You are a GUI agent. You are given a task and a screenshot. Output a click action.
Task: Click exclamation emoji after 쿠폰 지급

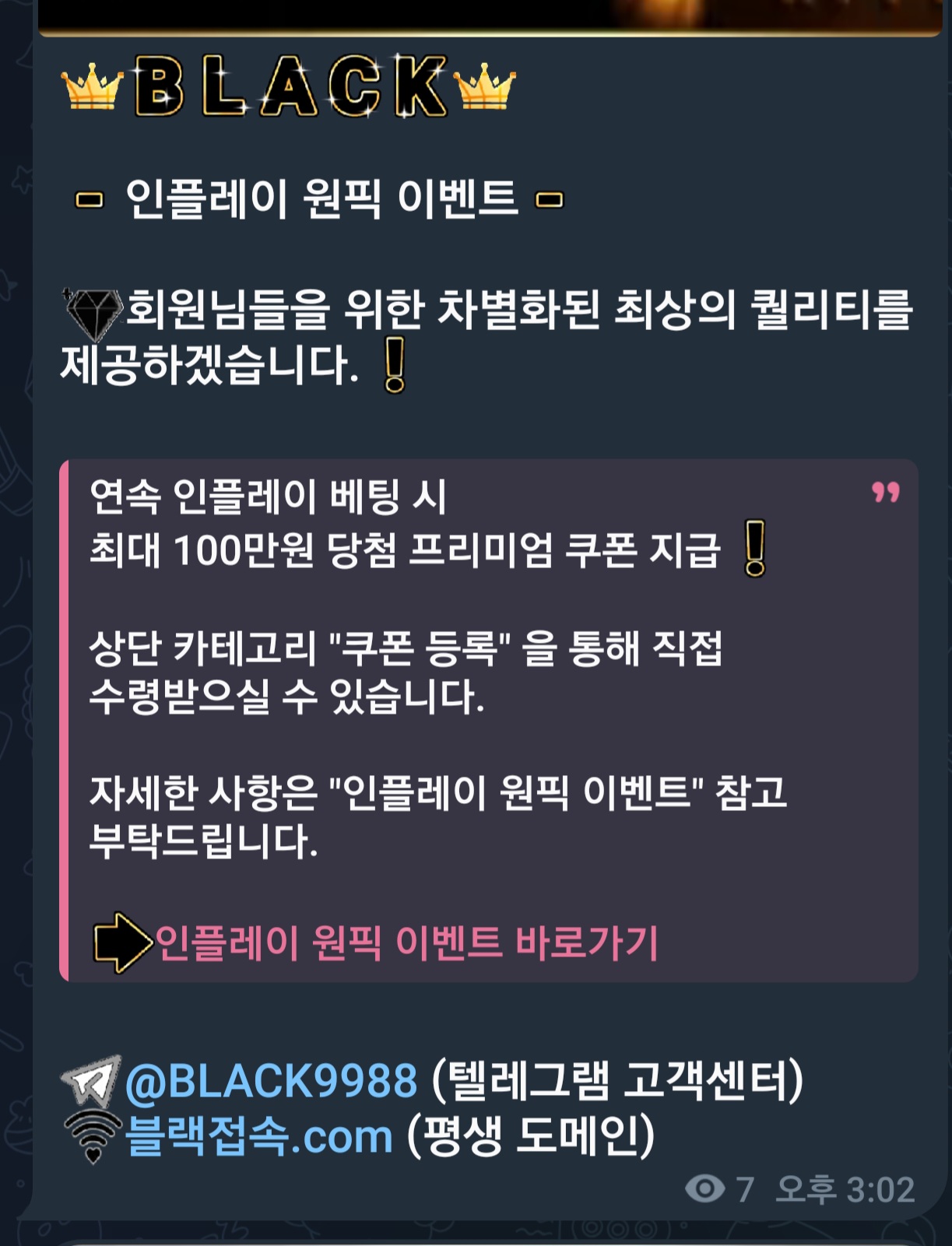(755, 549)
